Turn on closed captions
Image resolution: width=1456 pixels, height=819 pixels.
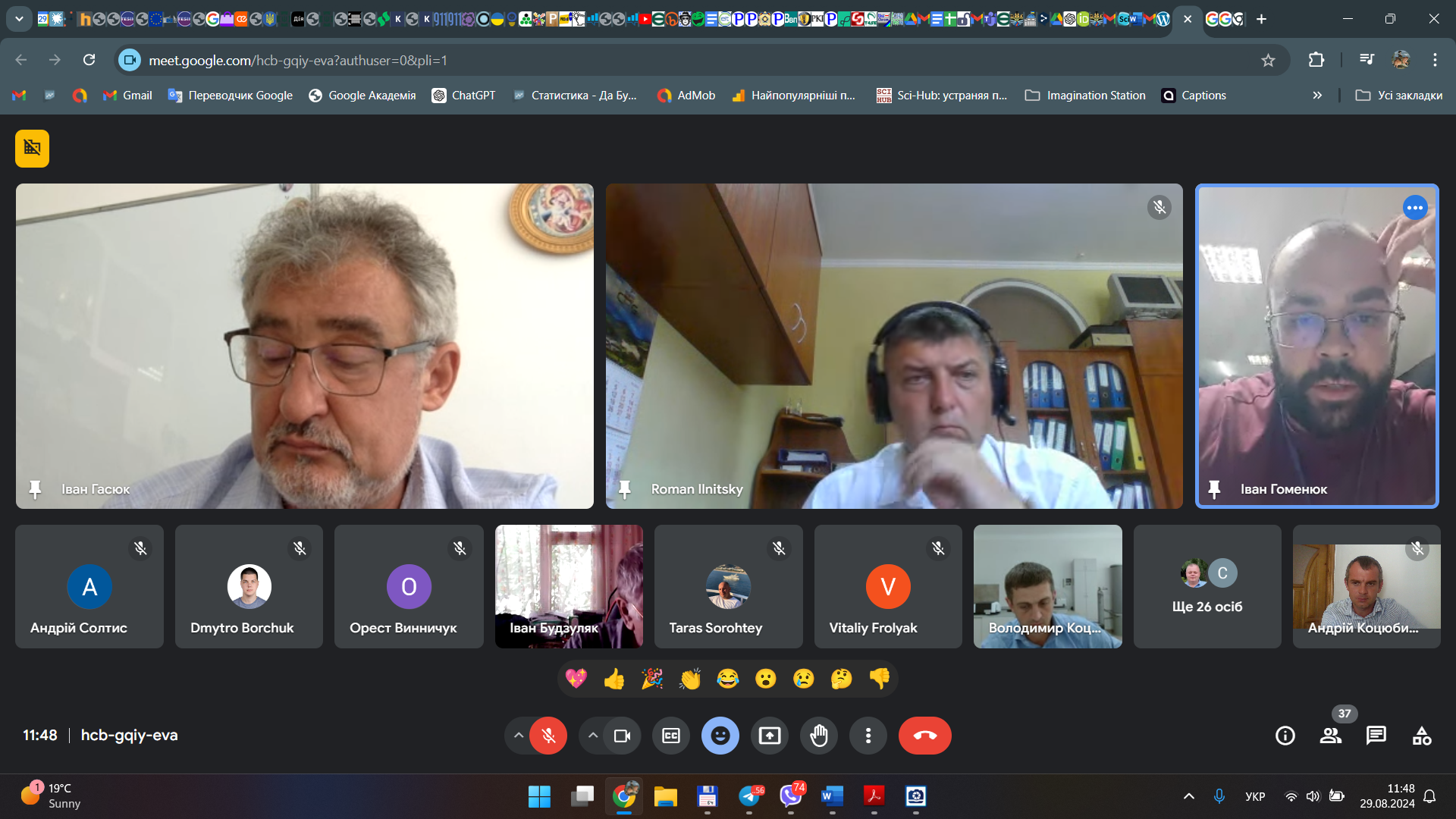coord(671,736)
